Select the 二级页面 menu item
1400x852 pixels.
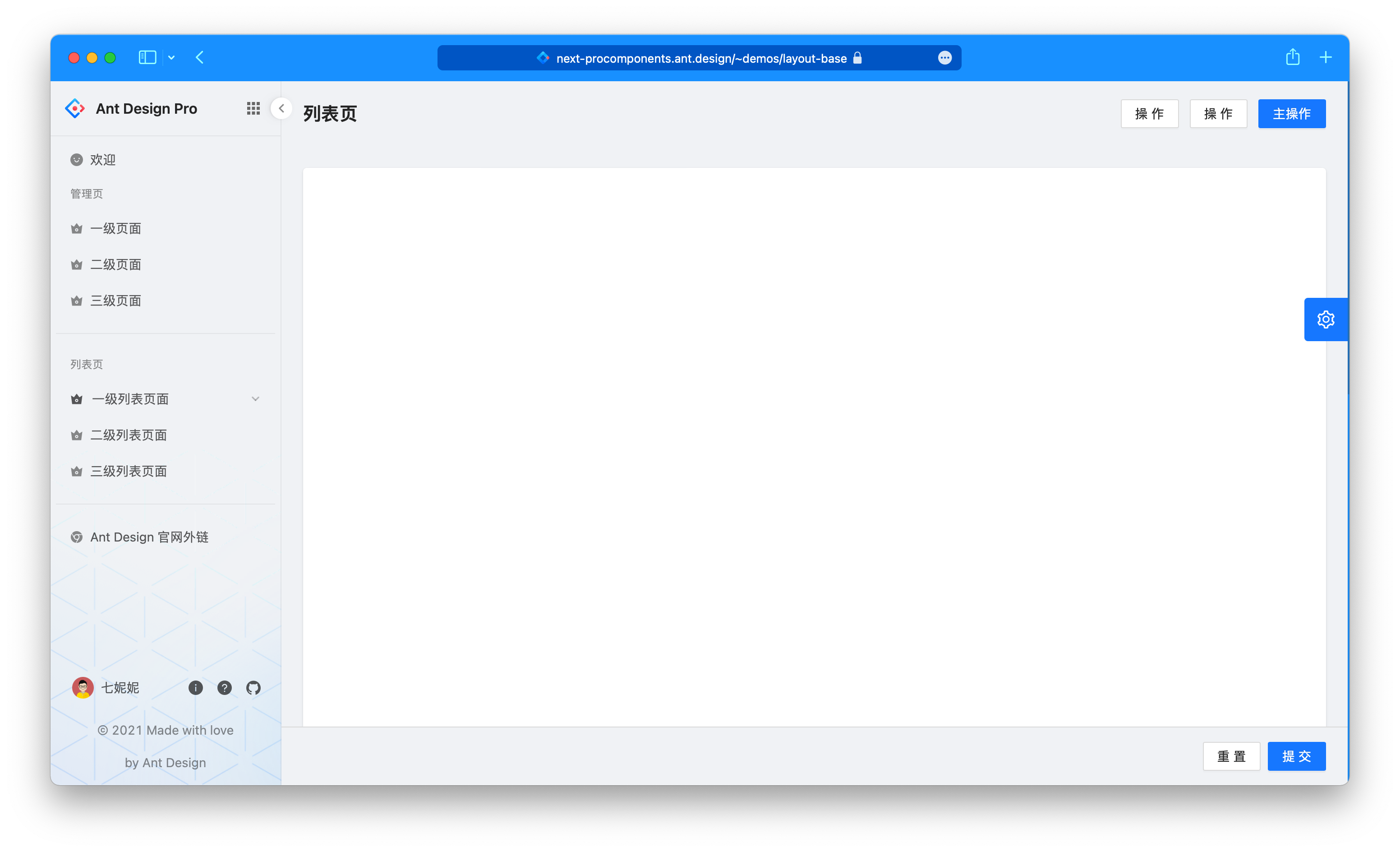pyautogui.click(x=116, y=264)
